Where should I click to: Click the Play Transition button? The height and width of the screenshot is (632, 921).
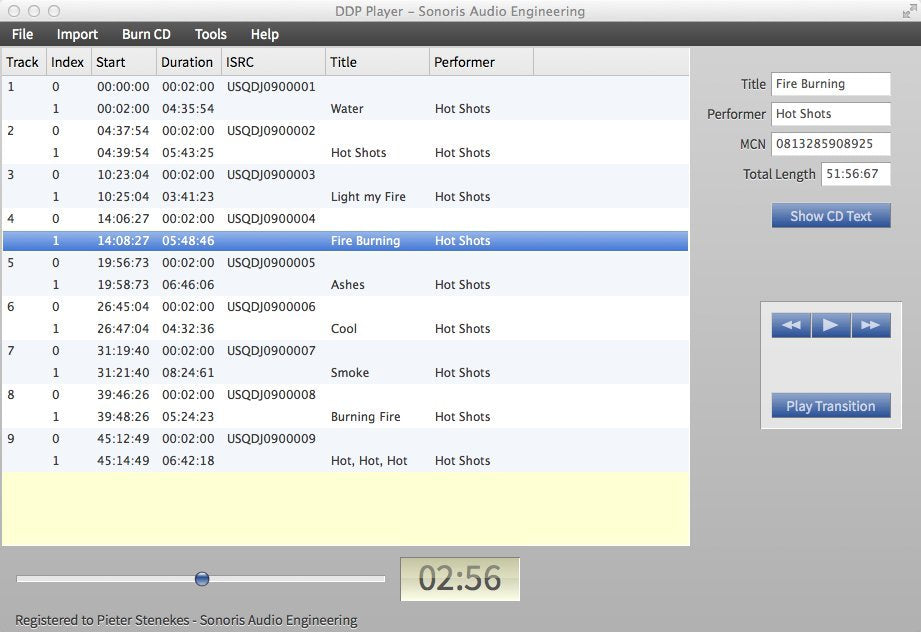click(830, 406)
